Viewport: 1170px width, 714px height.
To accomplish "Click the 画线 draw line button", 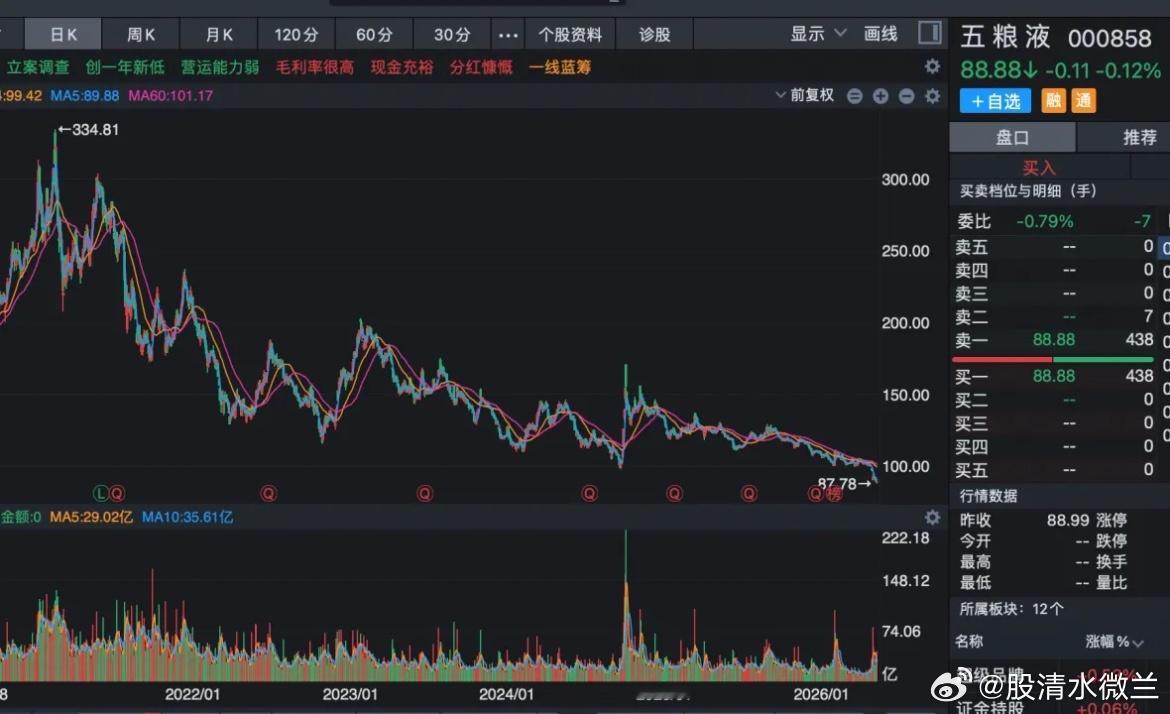I will pos(880,34).
